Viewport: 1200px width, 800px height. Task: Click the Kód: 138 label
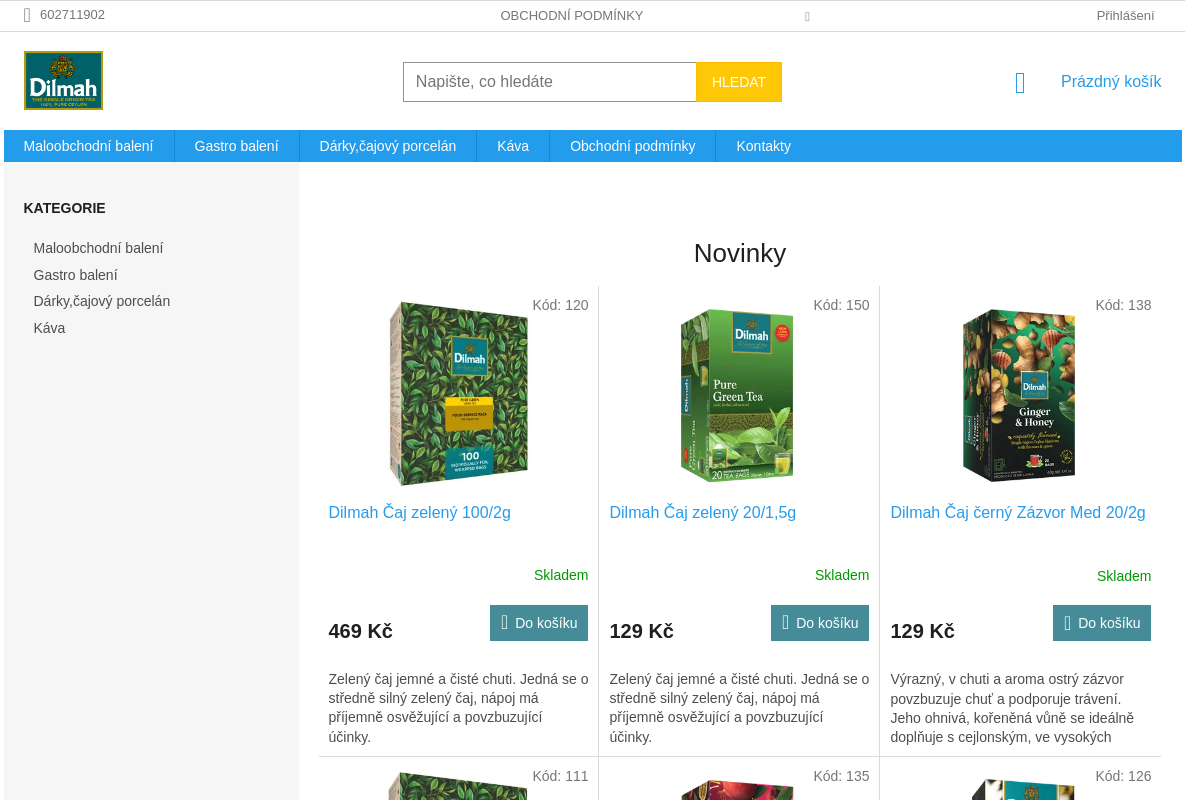click(1123, 305)
